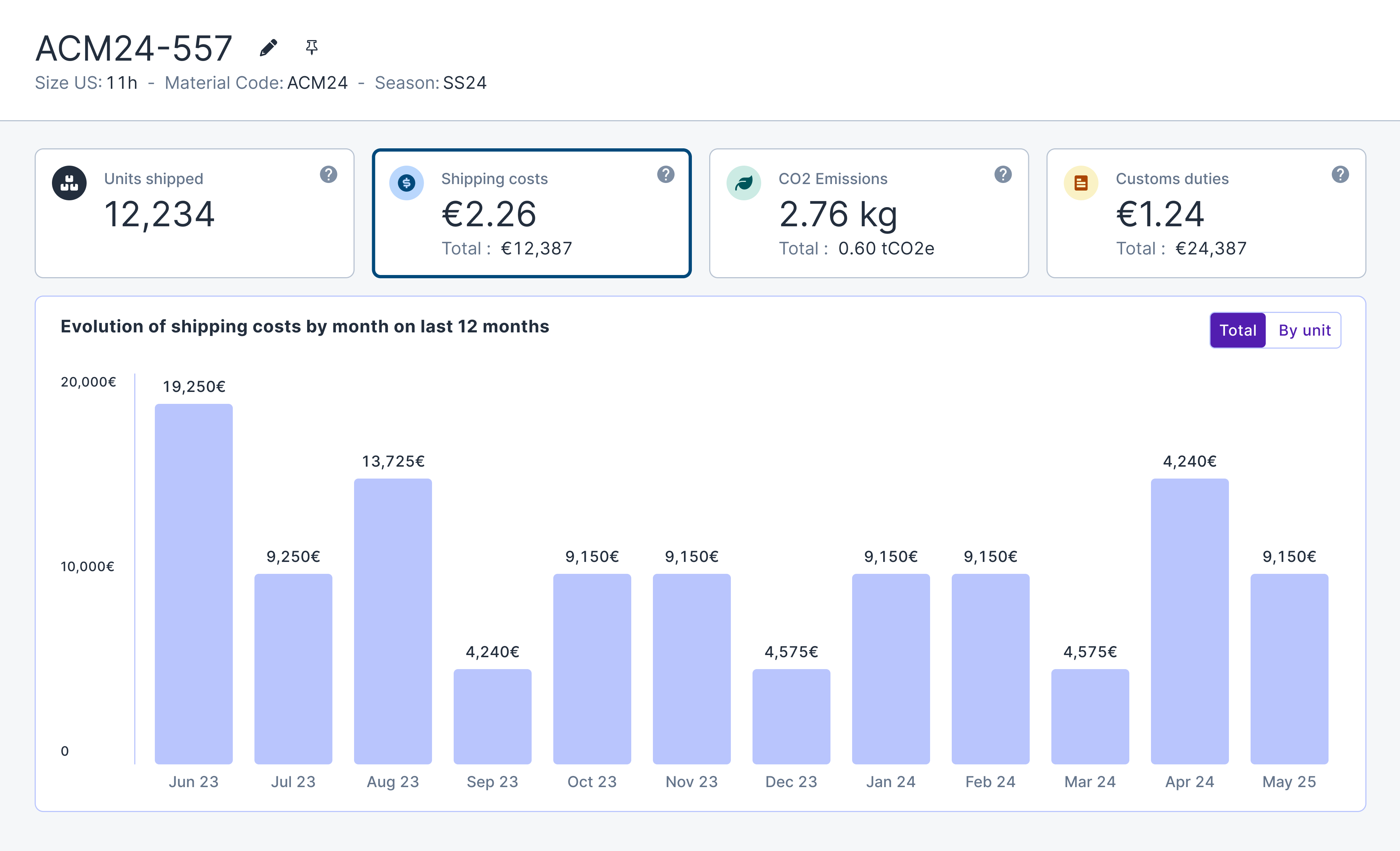Click the pencil edit icon beside ACM24-557
The width and height of the screenshot is (1400, 851).
[268, 48]
